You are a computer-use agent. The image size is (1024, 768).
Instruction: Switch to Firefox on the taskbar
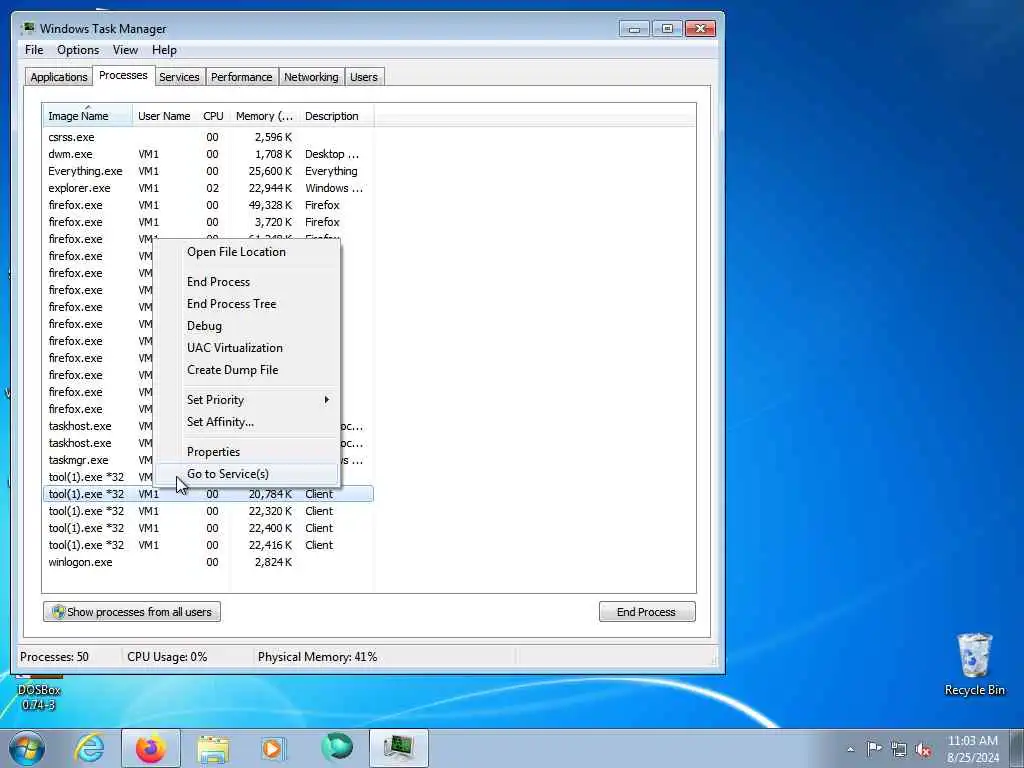coord(150,748)
